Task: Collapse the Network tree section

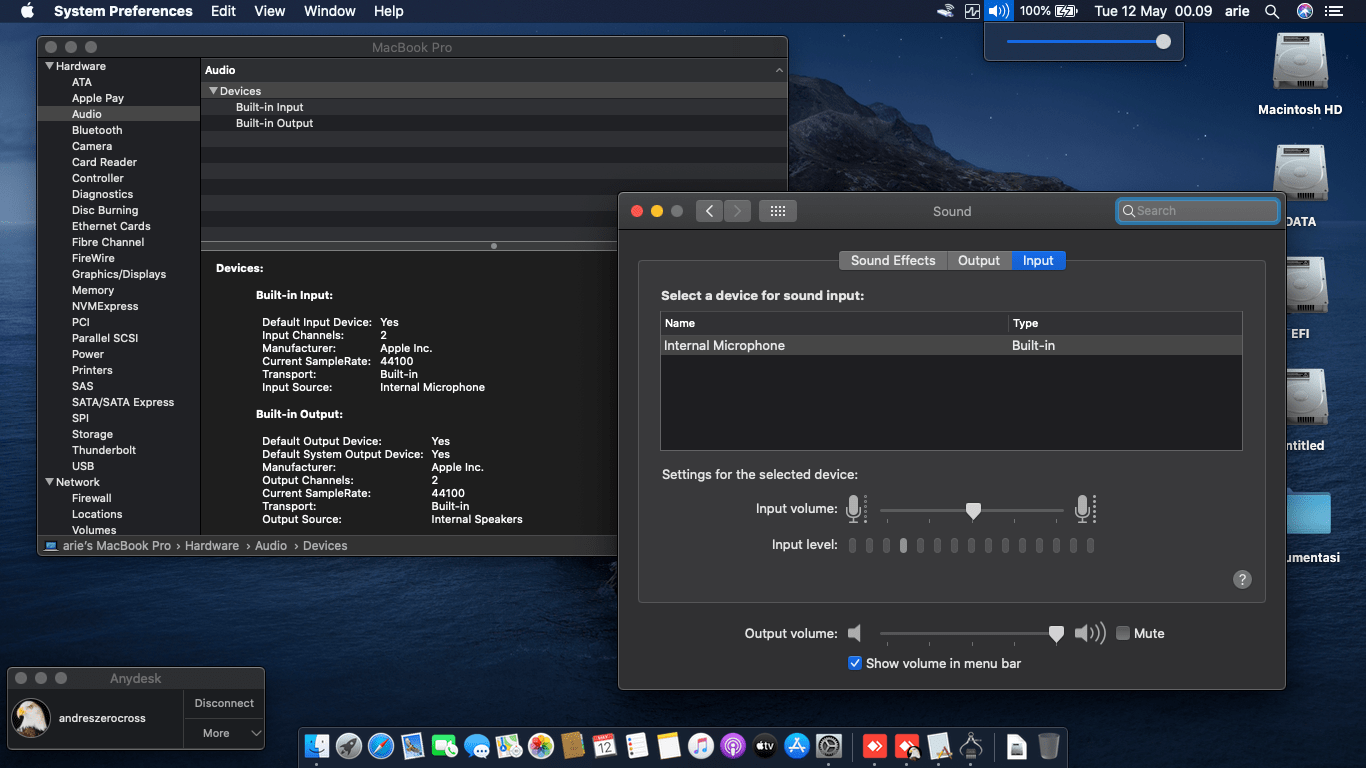Action: [x=48, y=482]
